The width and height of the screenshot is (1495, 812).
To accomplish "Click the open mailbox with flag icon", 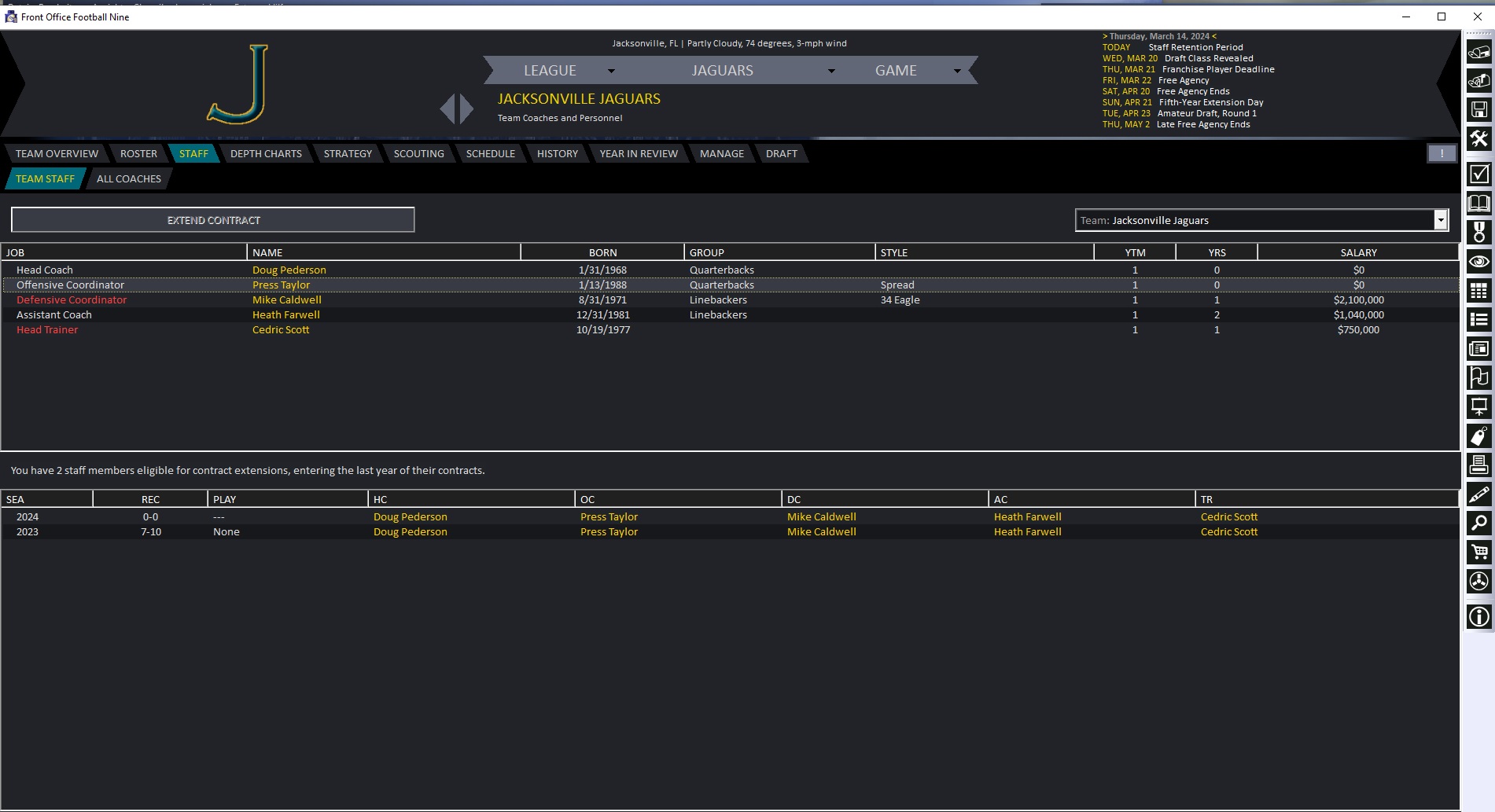I will point(1478,80).
